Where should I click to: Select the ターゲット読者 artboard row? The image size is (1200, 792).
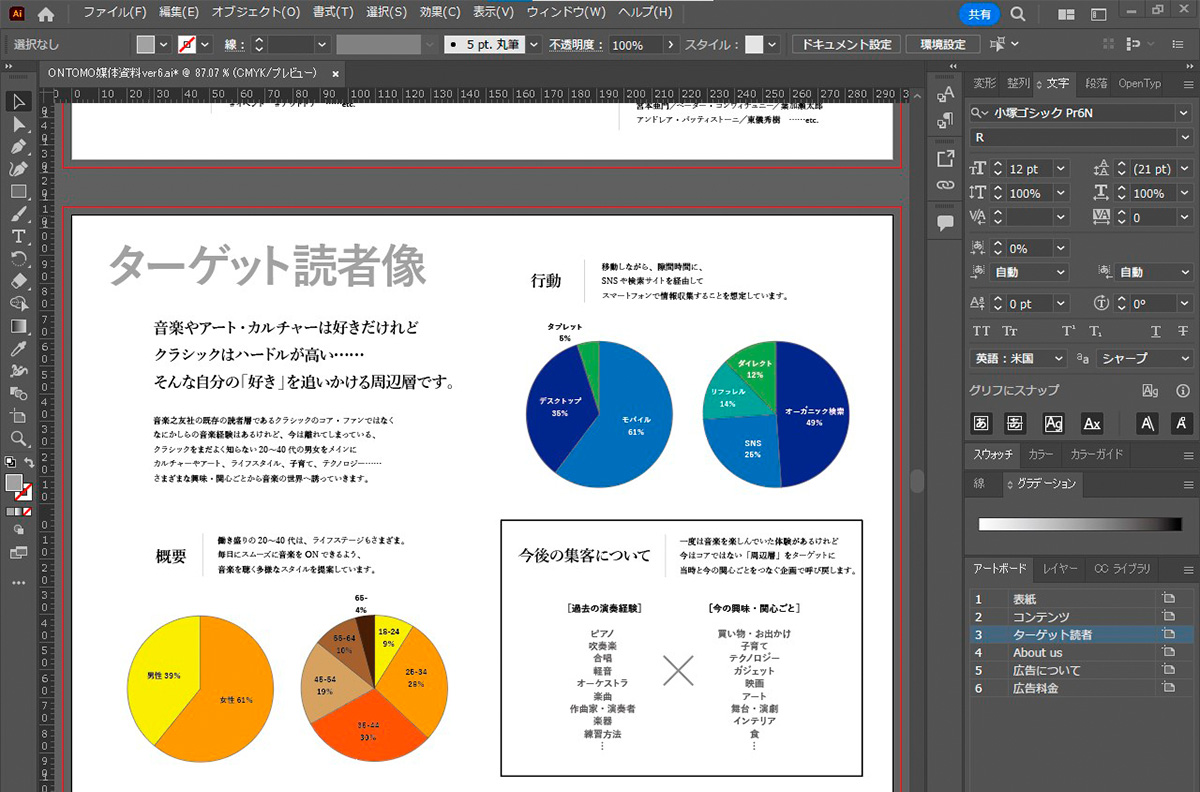pos(1080,635)
